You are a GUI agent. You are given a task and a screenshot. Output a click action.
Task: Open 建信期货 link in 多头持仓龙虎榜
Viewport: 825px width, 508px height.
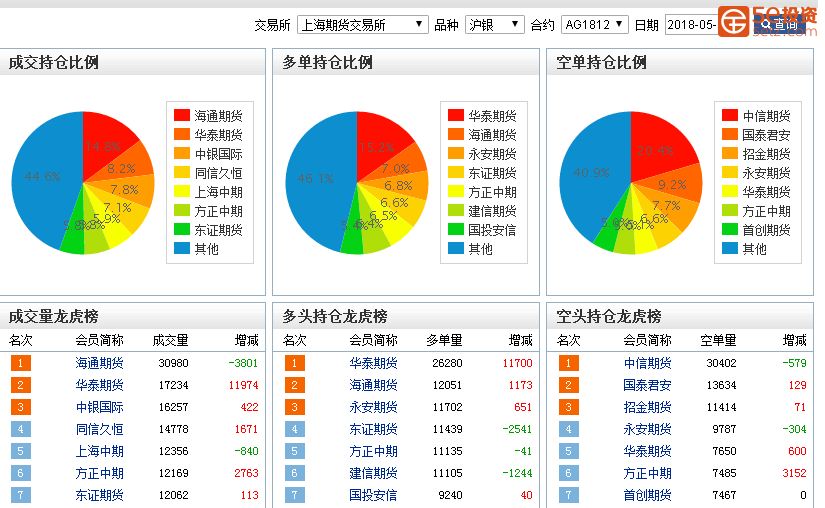[374, 473]
